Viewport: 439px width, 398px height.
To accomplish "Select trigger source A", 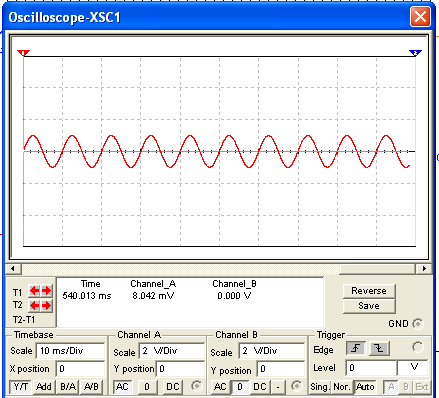I will (x=391, y=387).
